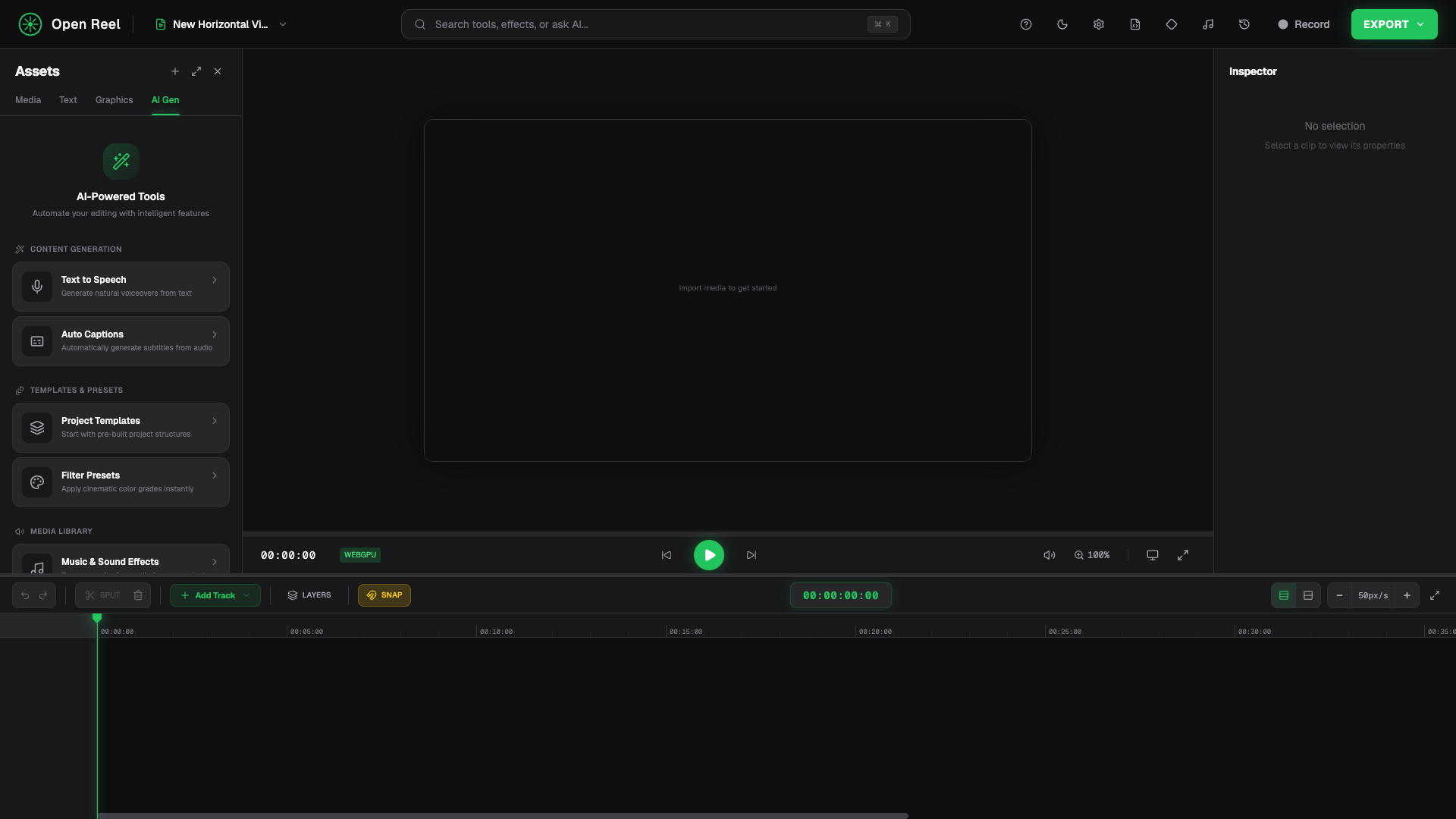Switch to the expanded track view icon
This screenshot has width=1456, height=819.
tap(1308, 595)
